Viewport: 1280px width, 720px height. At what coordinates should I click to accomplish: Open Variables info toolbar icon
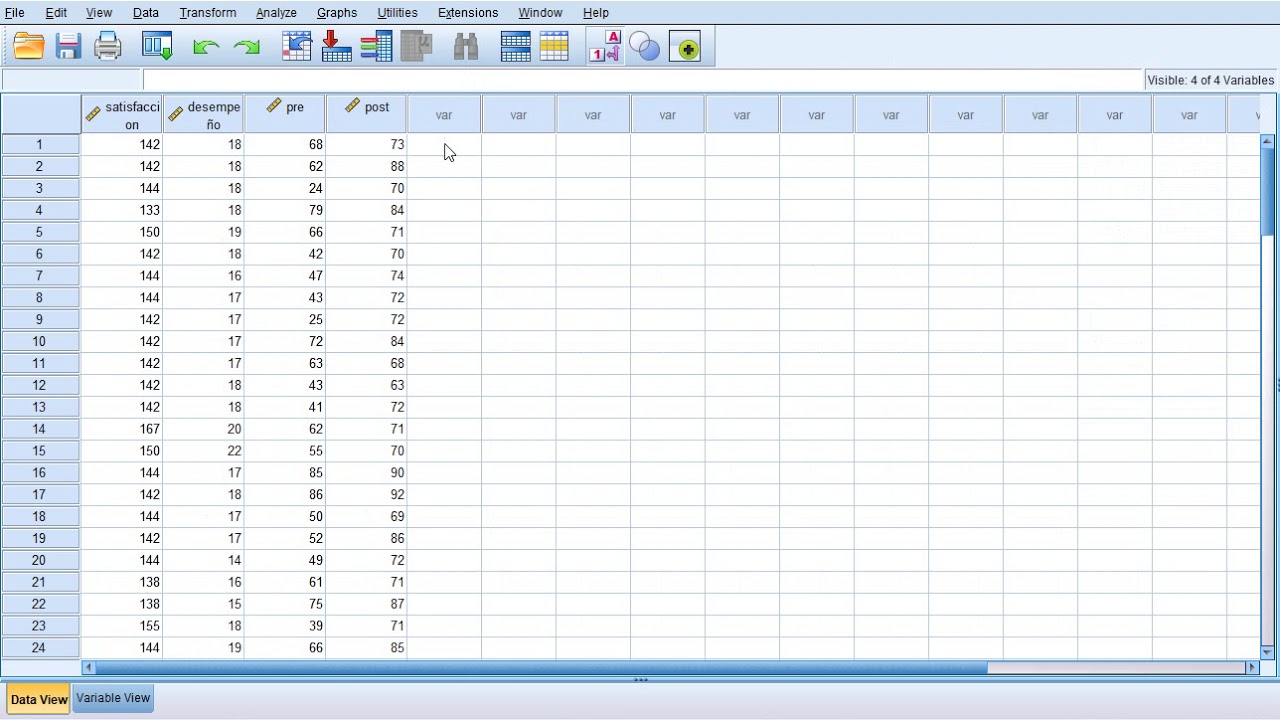(x=376, y=46)
